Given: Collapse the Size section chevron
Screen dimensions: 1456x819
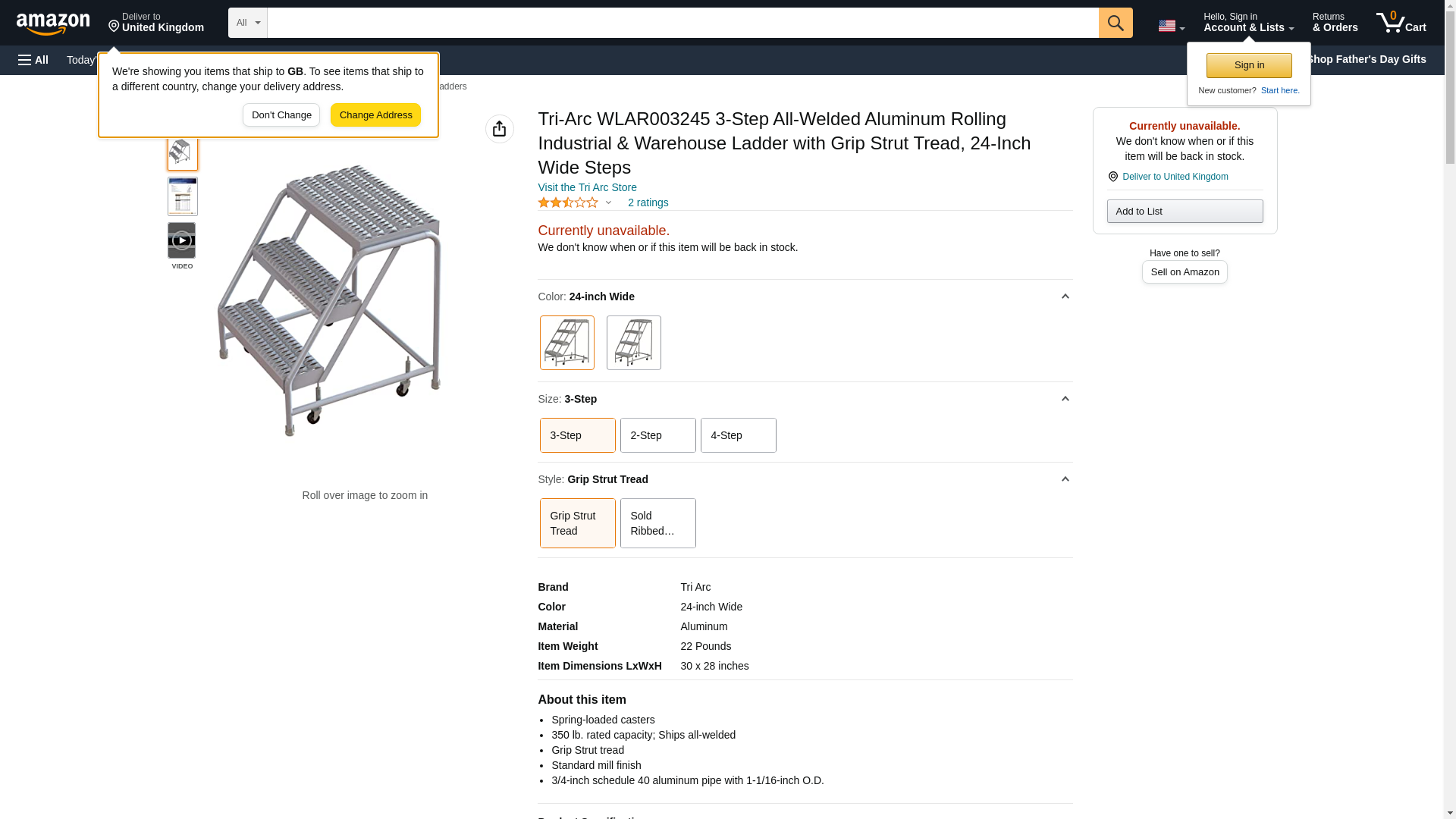Looking at the screenshot, I should pyautogui.click(x=1065, y=399).
